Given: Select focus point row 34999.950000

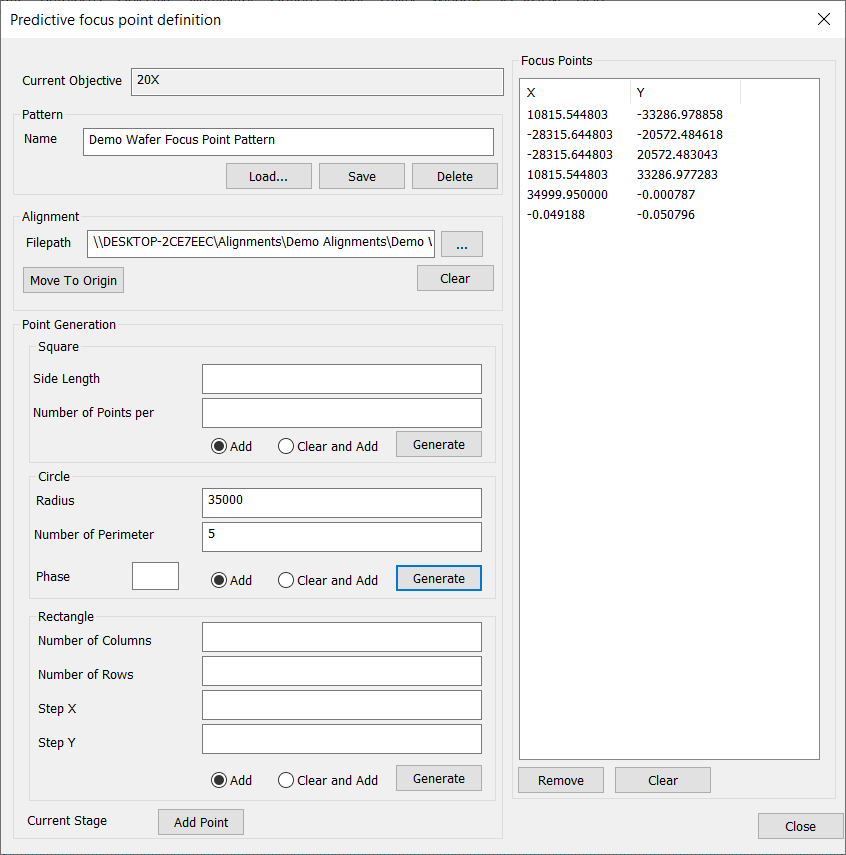Looking at the screenshot, I should coord(567,195).
